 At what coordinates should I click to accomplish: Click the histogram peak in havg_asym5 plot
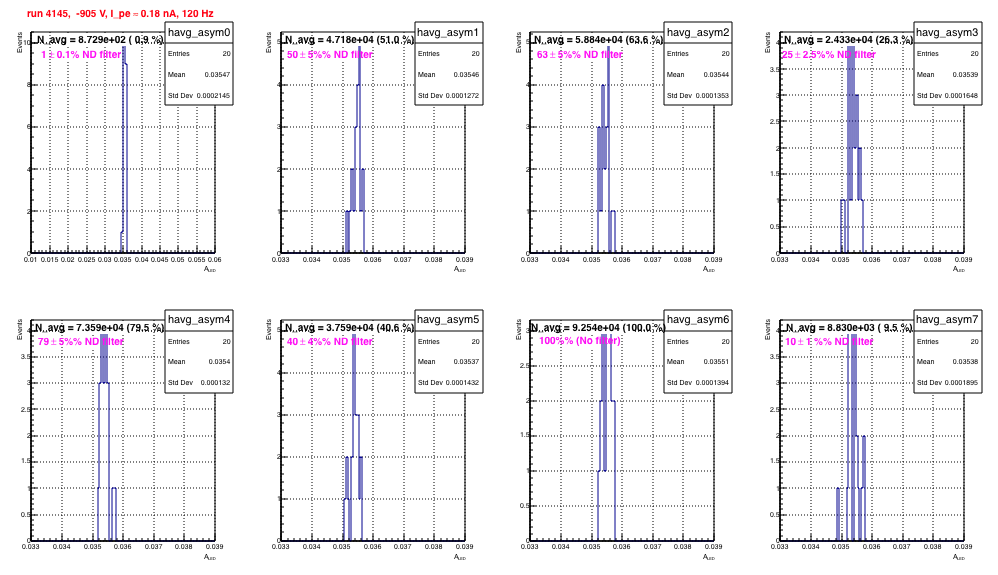(x=354, y=373)
